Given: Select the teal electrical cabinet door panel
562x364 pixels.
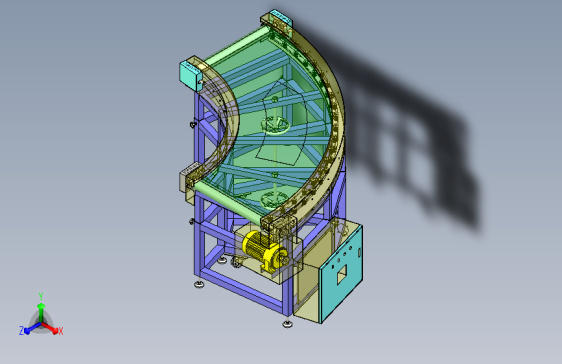Looking at the screenshot, I should (x=342, y=274).
